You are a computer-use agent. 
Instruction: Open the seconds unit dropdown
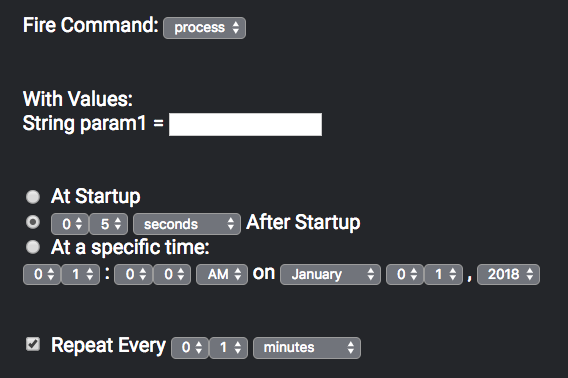[x=187, y=224]
